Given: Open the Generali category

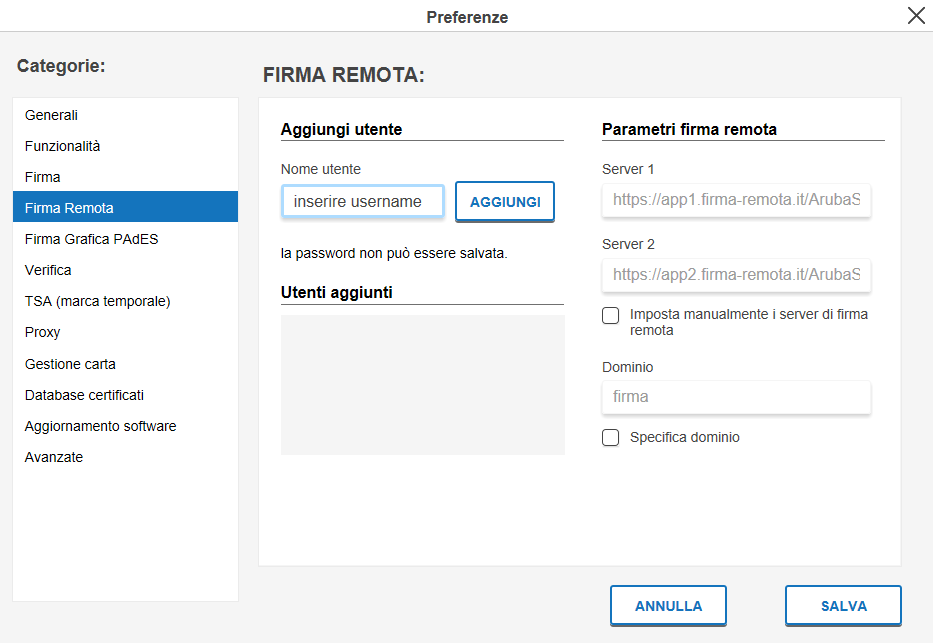Looking at the screenshot, I should (x=126, y=115).
